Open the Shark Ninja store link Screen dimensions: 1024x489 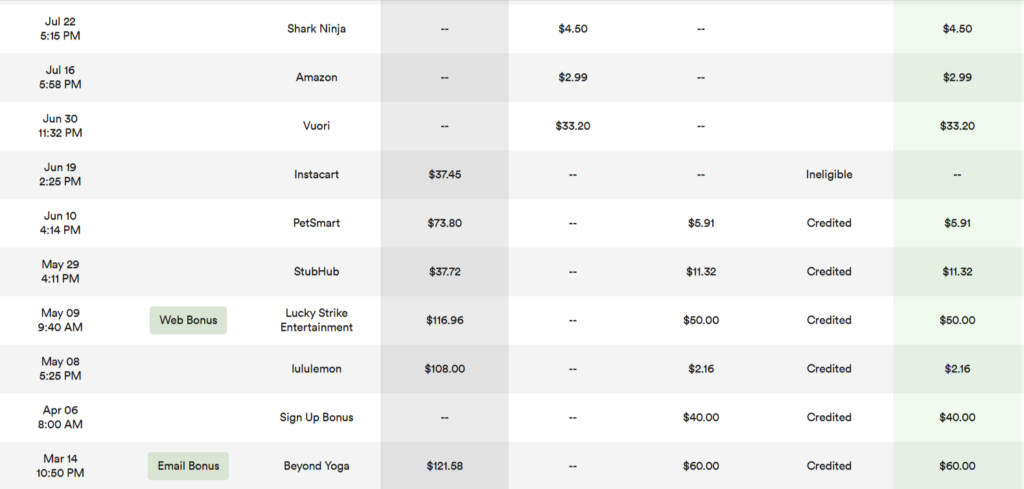coord(316,29)
